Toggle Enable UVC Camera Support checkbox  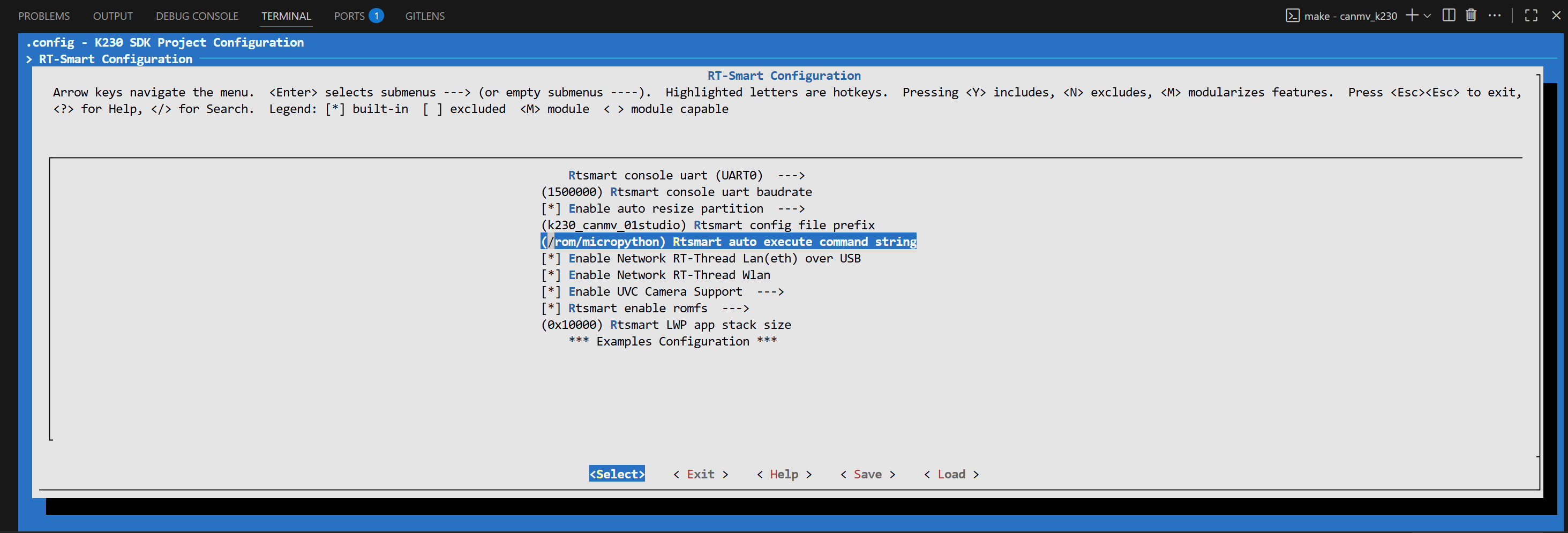tap(551, 291)
